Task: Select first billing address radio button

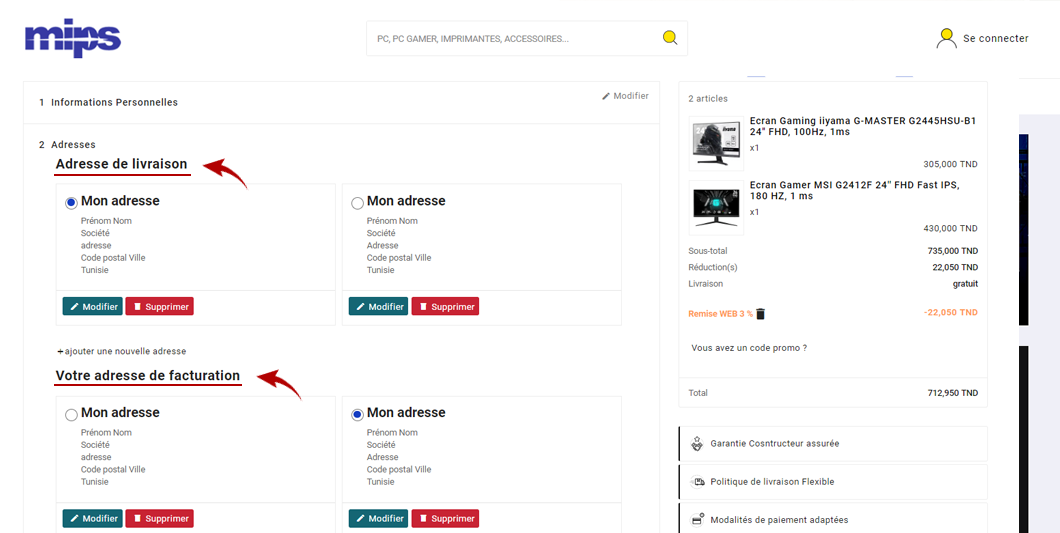Action: click(72, 415)
